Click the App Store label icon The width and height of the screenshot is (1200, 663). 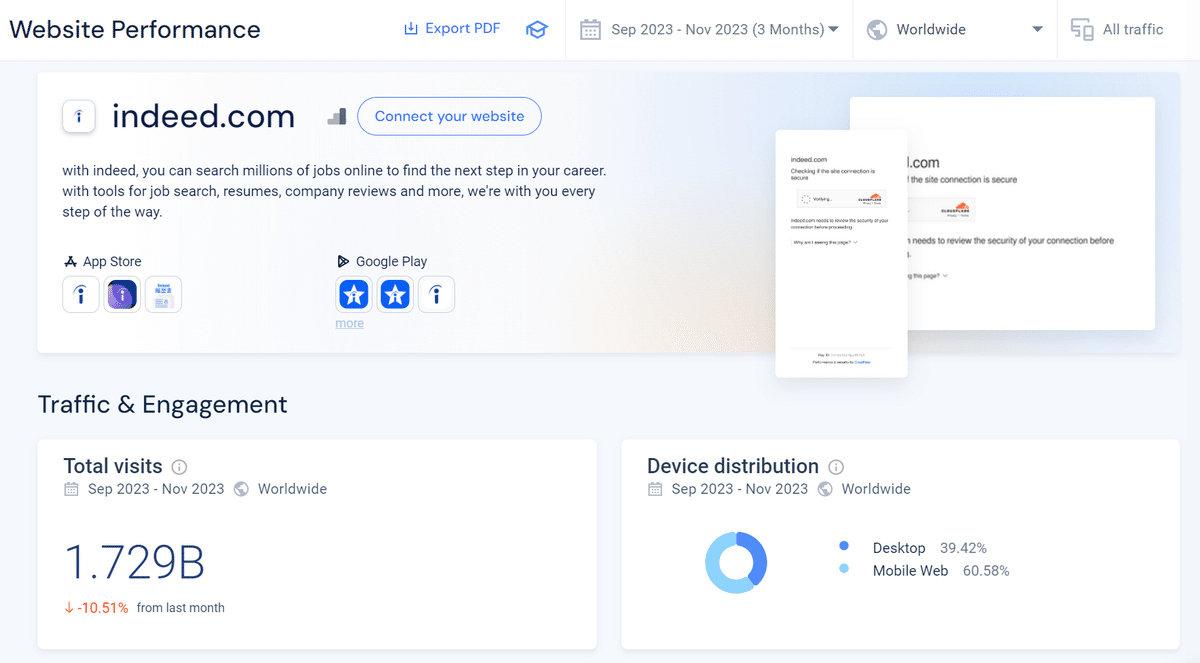click(x=71, y=262)
